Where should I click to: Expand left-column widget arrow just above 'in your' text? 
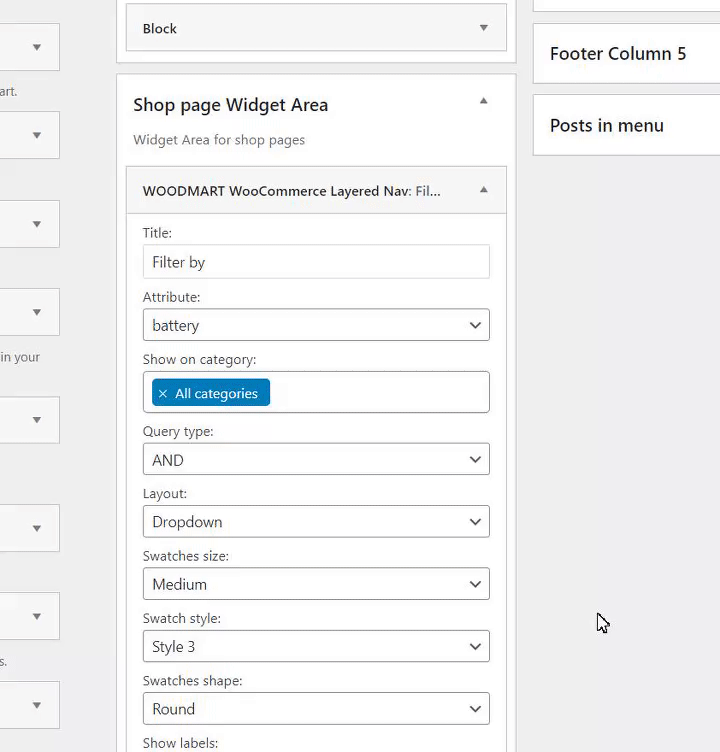point(37,312)
